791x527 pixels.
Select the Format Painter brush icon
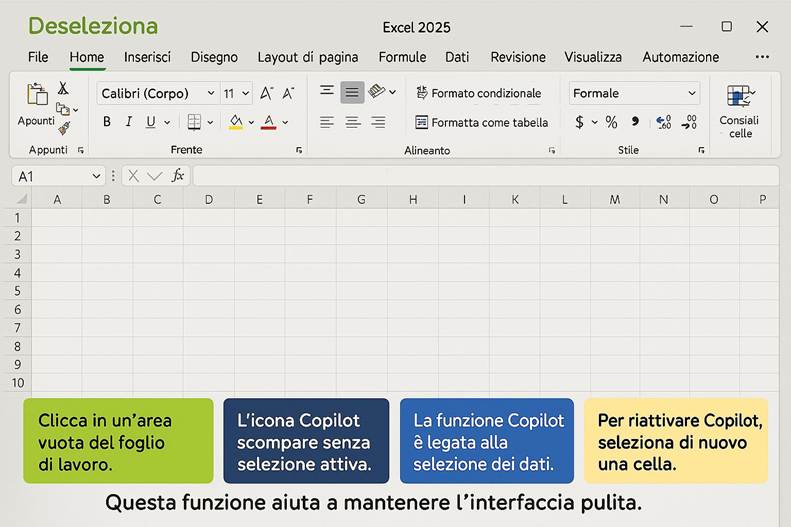click(64, 128)
